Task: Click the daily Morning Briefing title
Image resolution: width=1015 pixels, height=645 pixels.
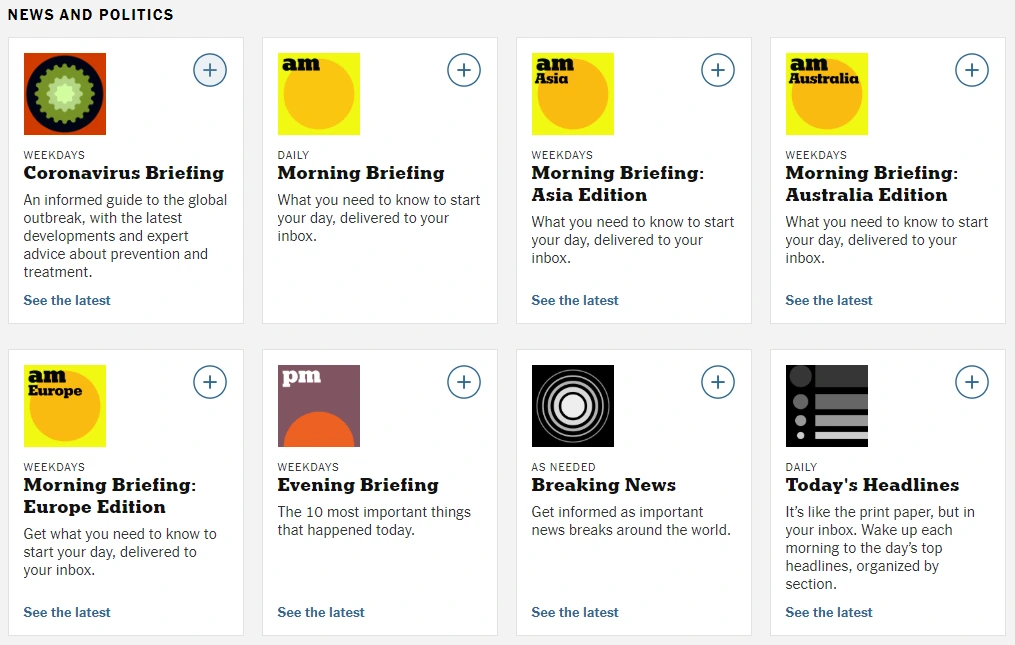Action: 361,173
